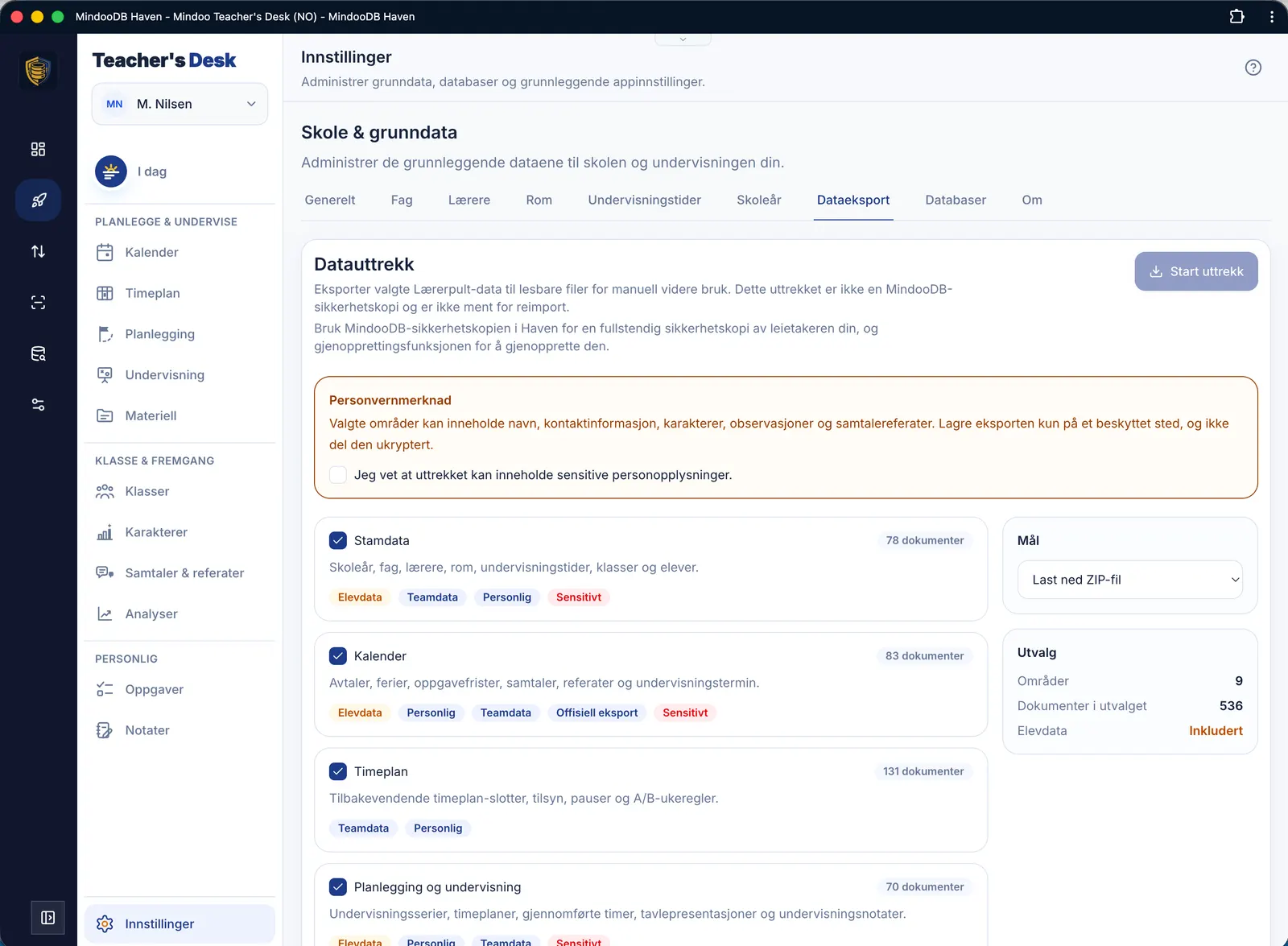
Task: Click the Sensitivt tag on Stamdata card
Action: pyautogui.click(x=579, y=597)
